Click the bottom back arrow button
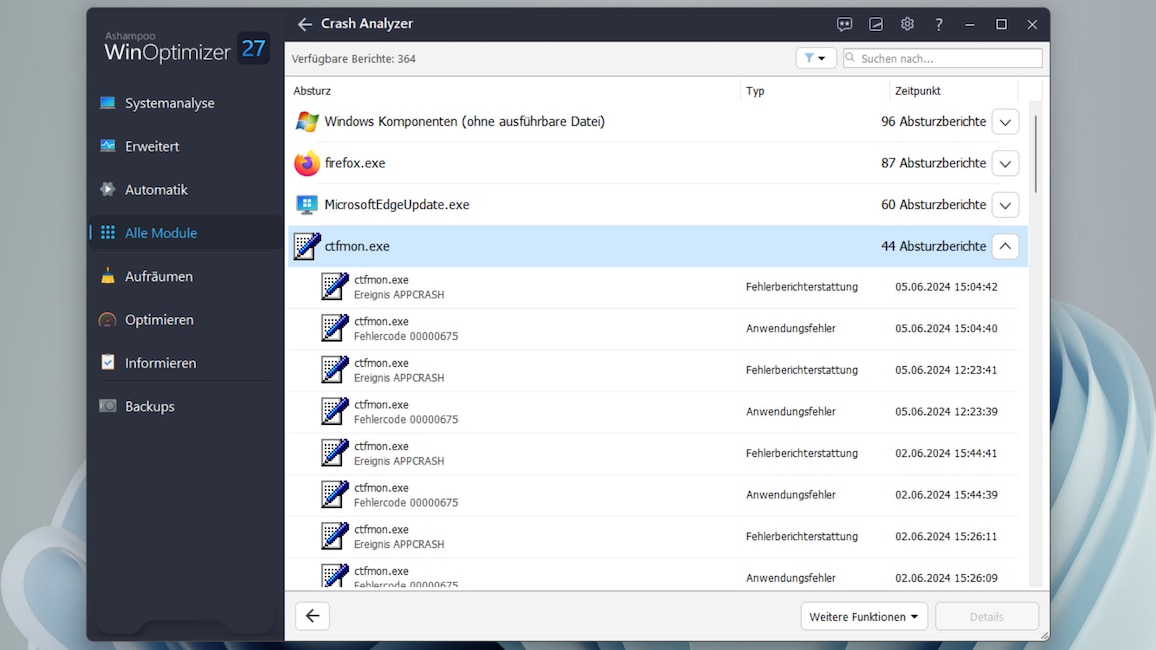 coord(313,616)
